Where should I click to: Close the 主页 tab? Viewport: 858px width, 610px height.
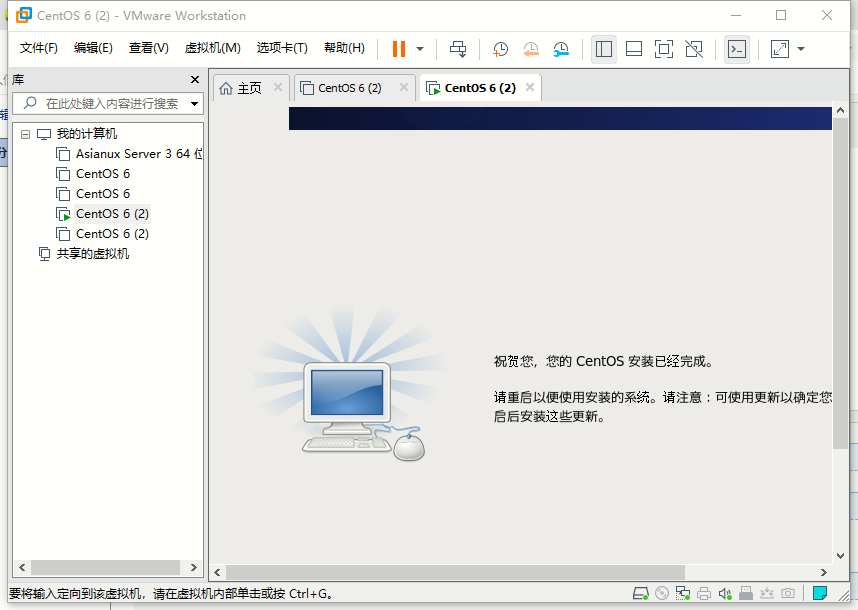point(278,87)
